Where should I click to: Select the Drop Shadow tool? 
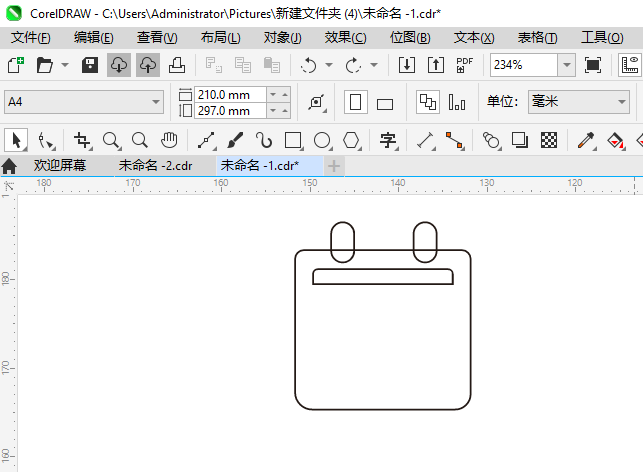click(520, 140)
